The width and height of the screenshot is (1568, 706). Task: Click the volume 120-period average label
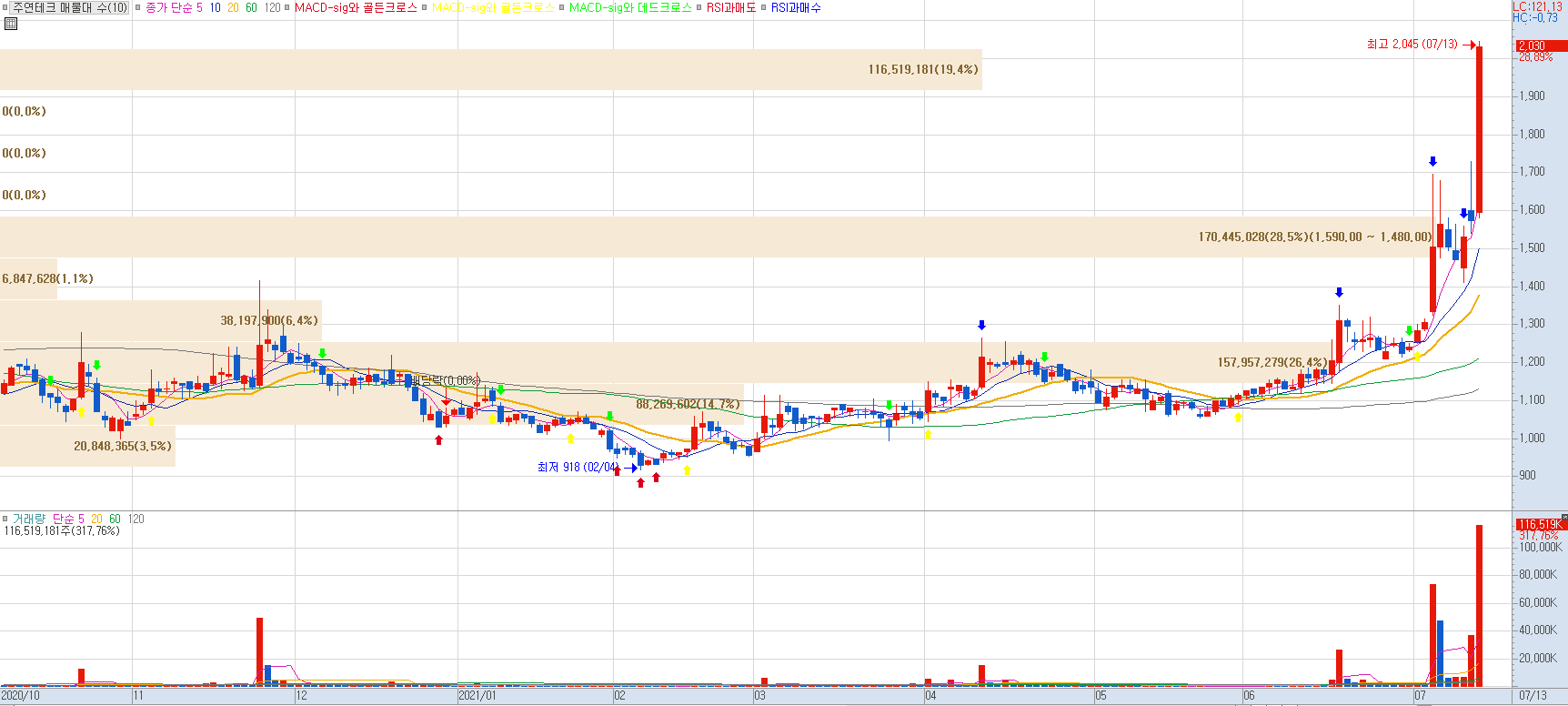[x=136, y=519]
